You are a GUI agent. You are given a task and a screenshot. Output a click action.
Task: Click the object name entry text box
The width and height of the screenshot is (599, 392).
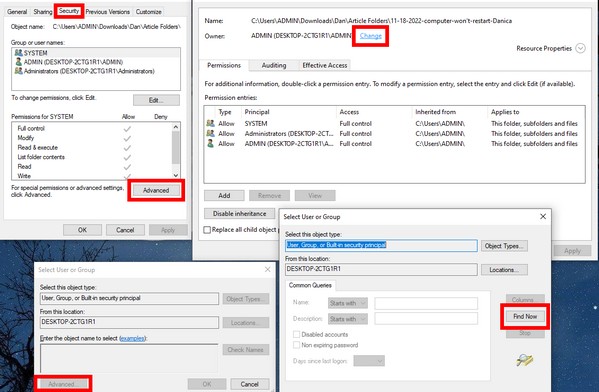coord(129,358)
